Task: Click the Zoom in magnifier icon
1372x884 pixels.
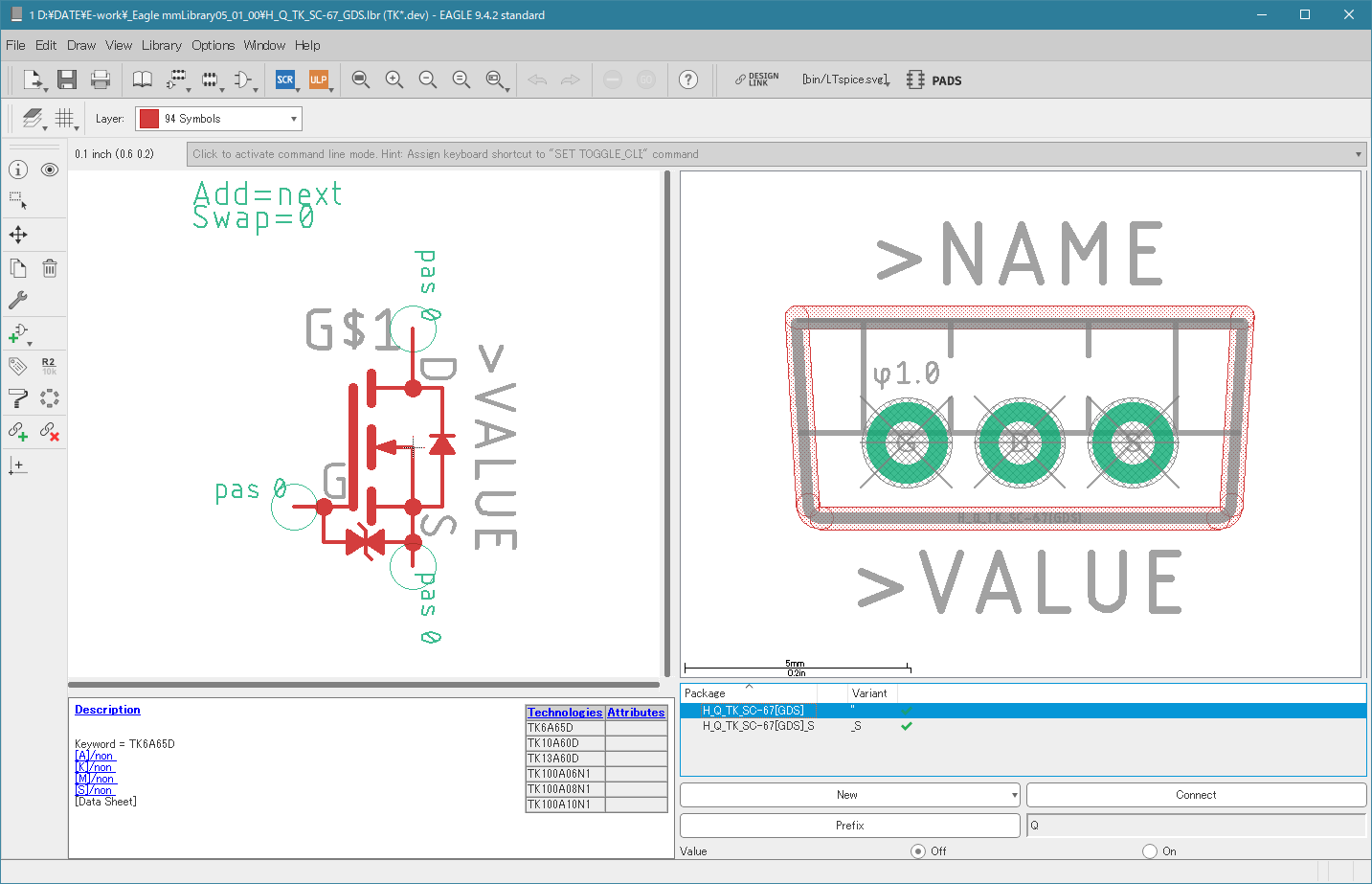Action: click(394, 79)
